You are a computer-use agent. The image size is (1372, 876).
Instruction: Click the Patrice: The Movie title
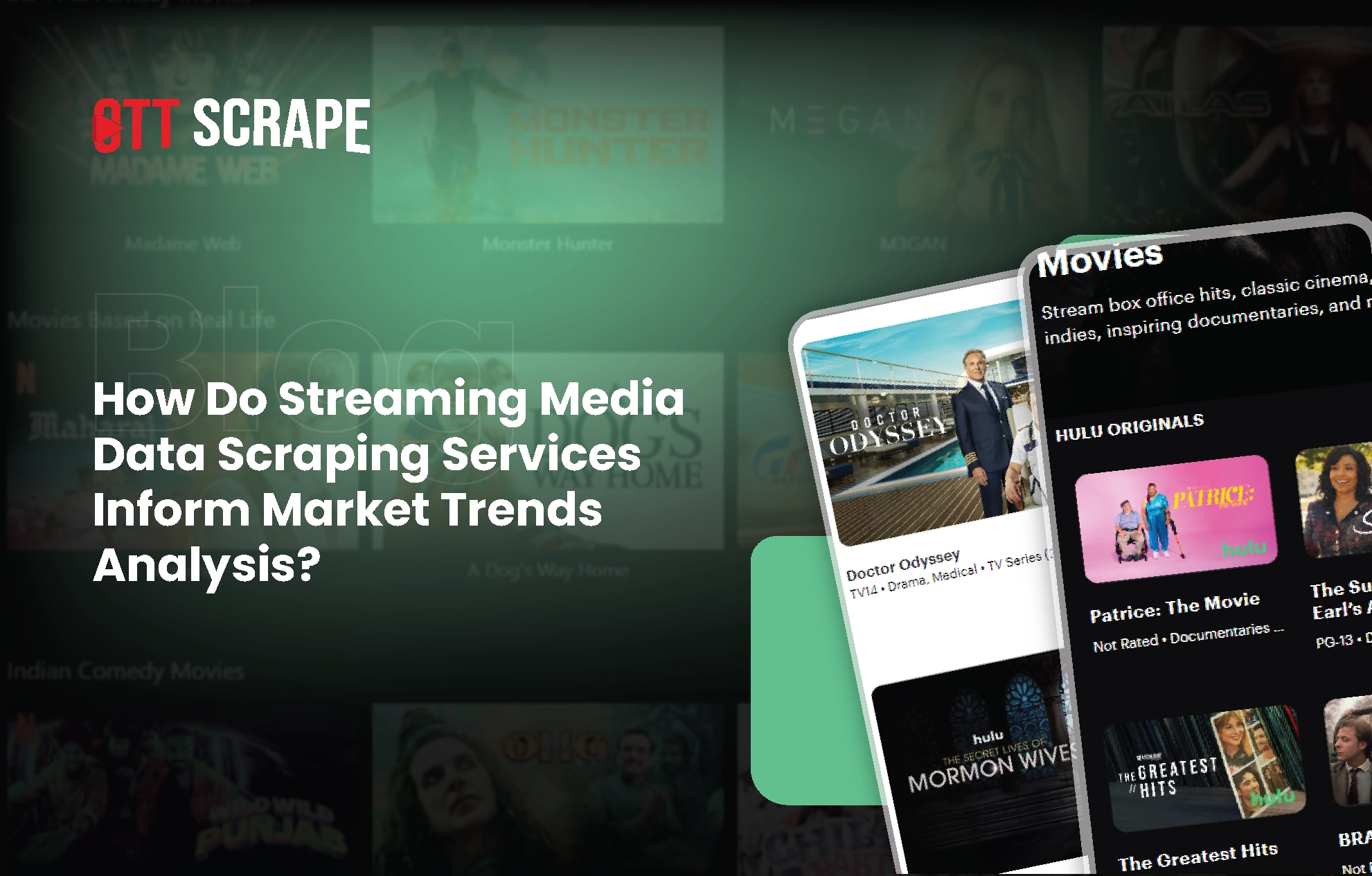tap(1174, 607)
